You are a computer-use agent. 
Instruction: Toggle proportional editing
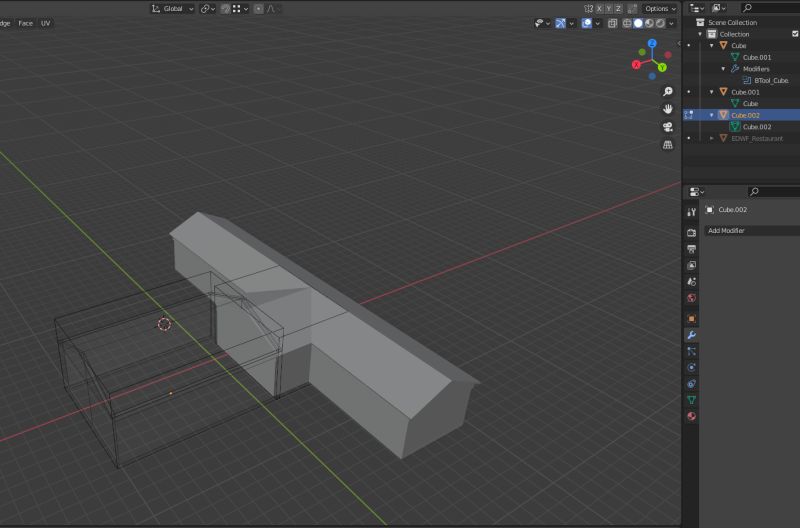point(259,9)
